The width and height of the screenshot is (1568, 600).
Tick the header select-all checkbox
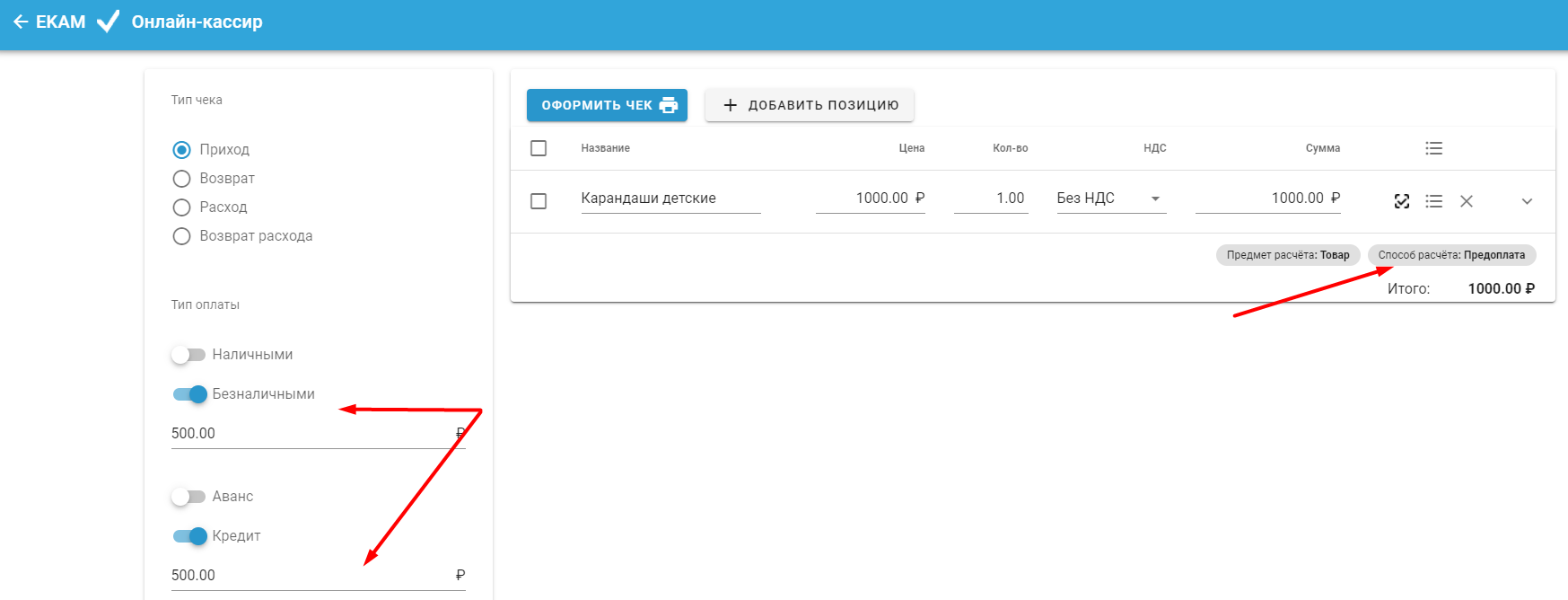click(x=539, y=148)
